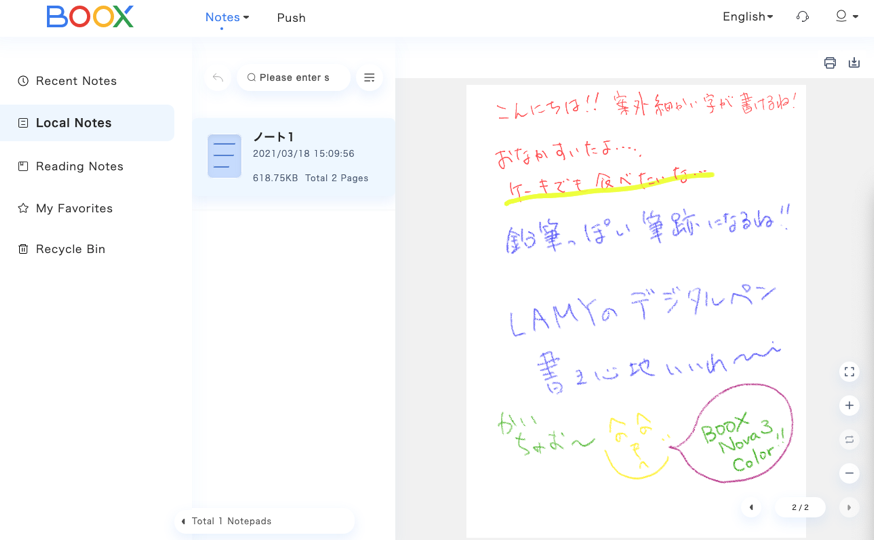This screenshot has width=874, height=540.
Task: Go to the previous note page
Action: coord(751,507)
